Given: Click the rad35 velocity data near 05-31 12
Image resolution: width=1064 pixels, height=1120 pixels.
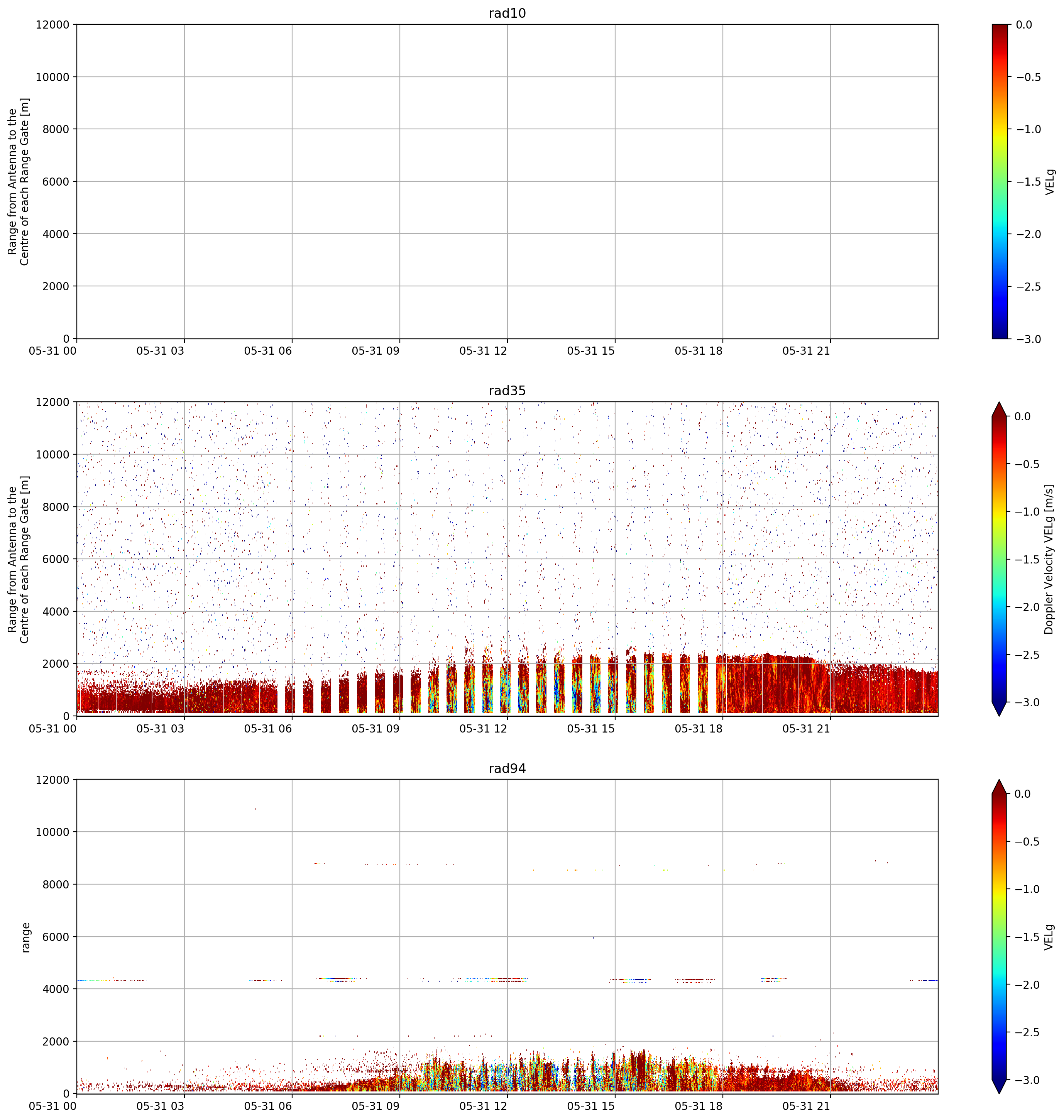Looking at the screenshot, I should tap(505, 686).
